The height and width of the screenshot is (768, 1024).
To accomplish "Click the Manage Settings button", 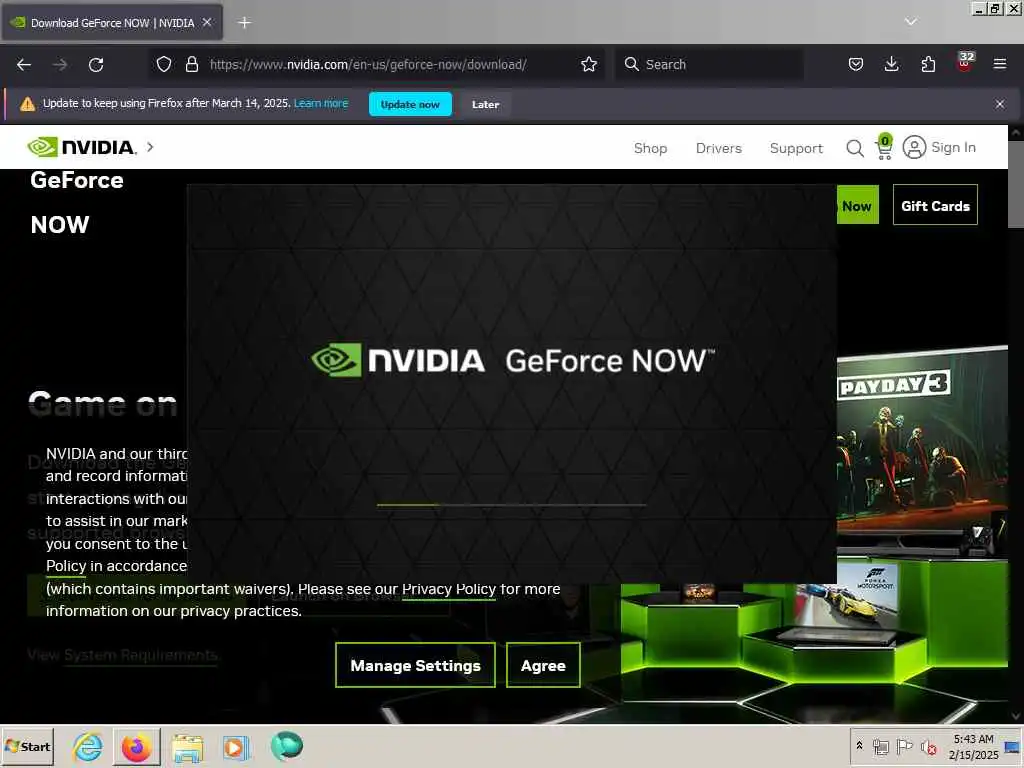I will click(x=415, y=665).
